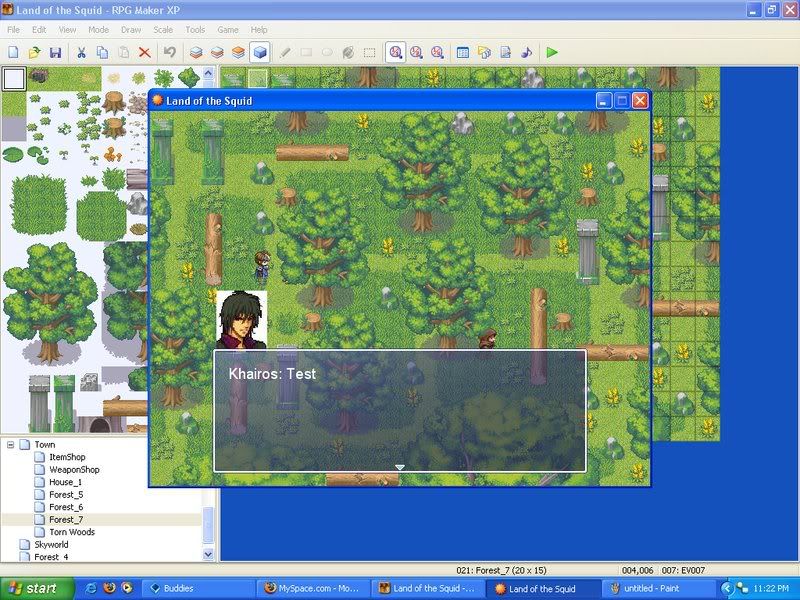The height and width of the screenshot is (600, 800).
Task: Select the Town map in tree
Action: coord(45,445)
